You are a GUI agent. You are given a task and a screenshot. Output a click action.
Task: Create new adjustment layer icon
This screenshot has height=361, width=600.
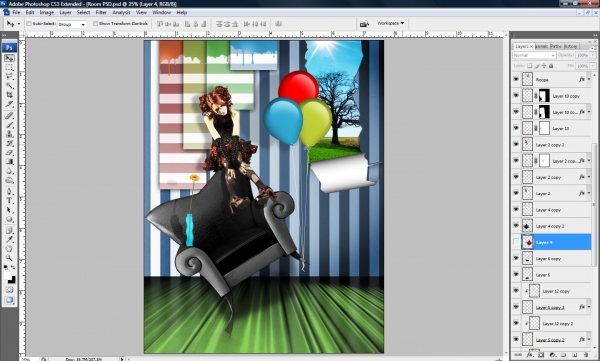tap(552, 355)
